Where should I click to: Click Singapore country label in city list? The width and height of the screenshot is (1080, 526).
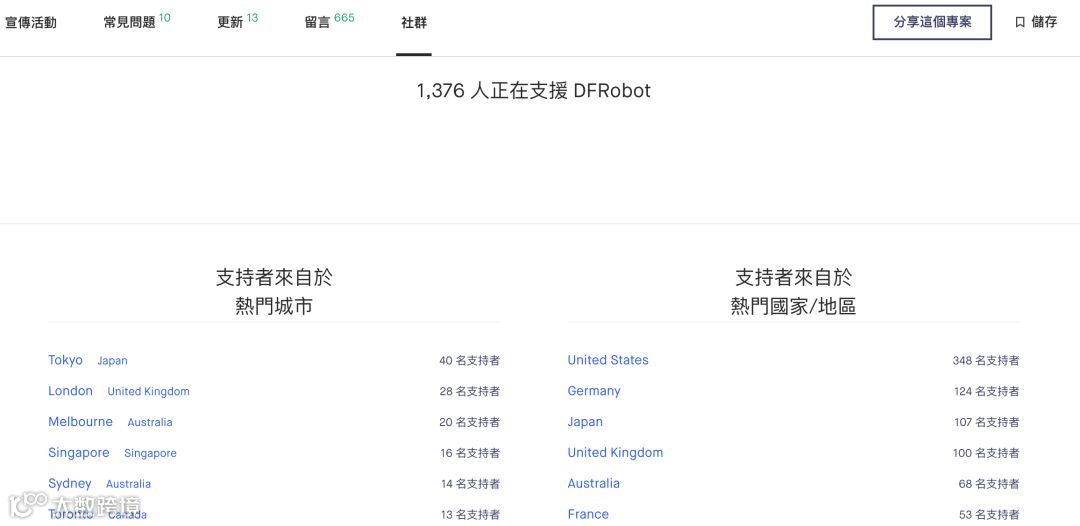150,454
